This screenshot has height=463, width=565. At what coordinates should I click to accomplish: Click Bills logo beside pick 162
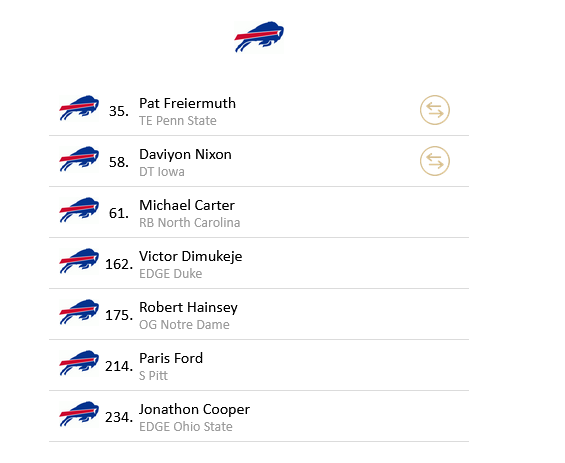[79, 261]
